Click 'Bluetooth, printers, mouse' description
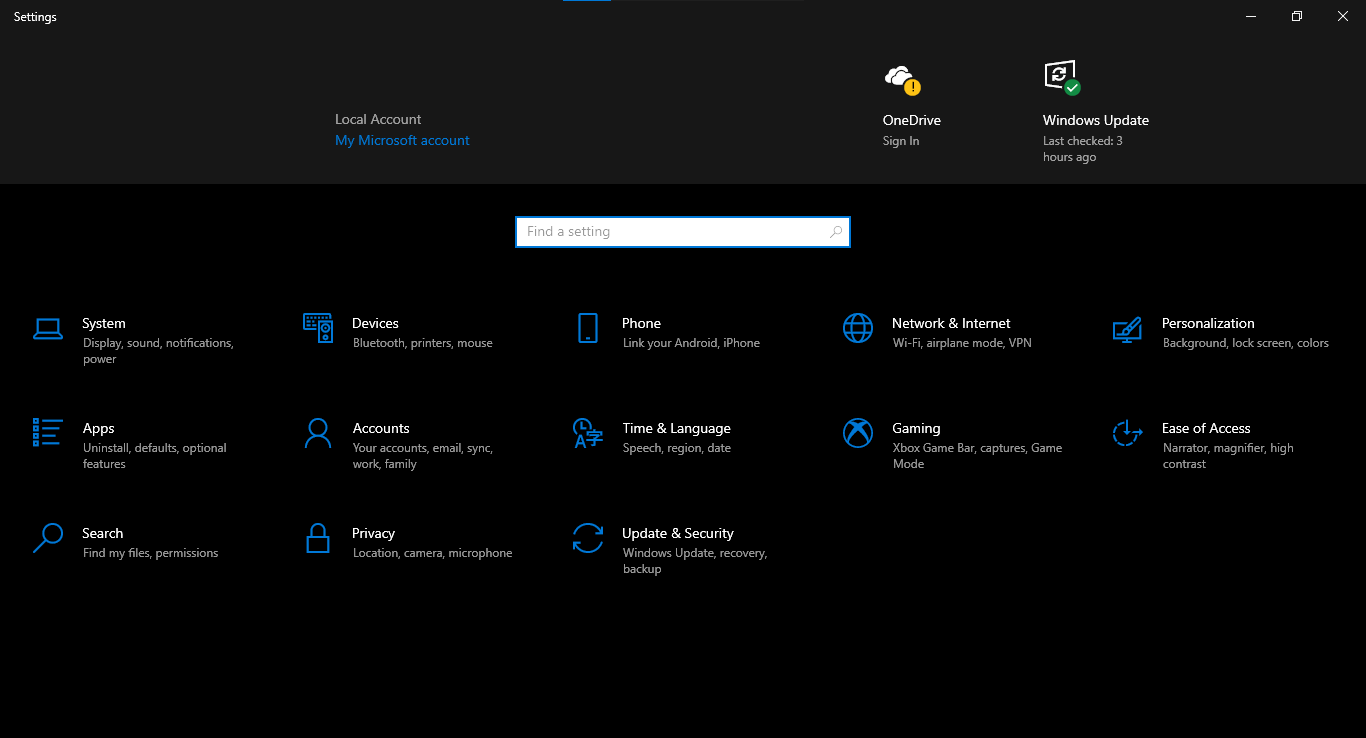This screenshot has width=1366, height=738. 423,343
